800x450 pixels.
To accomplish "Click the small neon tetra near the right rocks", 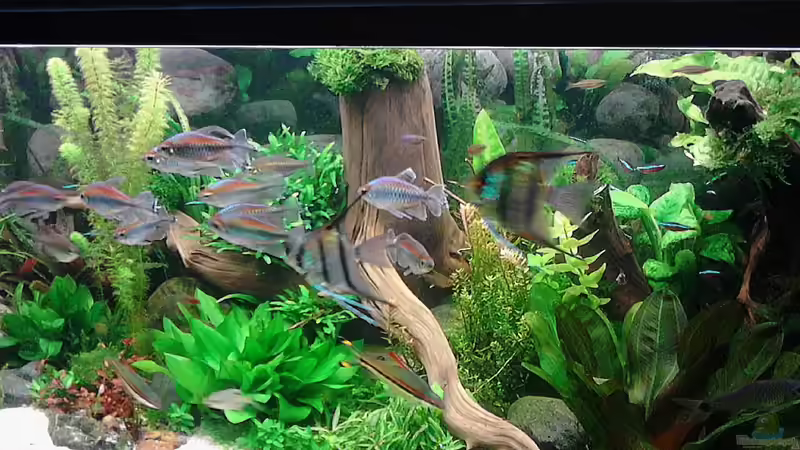I will click(x=649, y=168).
